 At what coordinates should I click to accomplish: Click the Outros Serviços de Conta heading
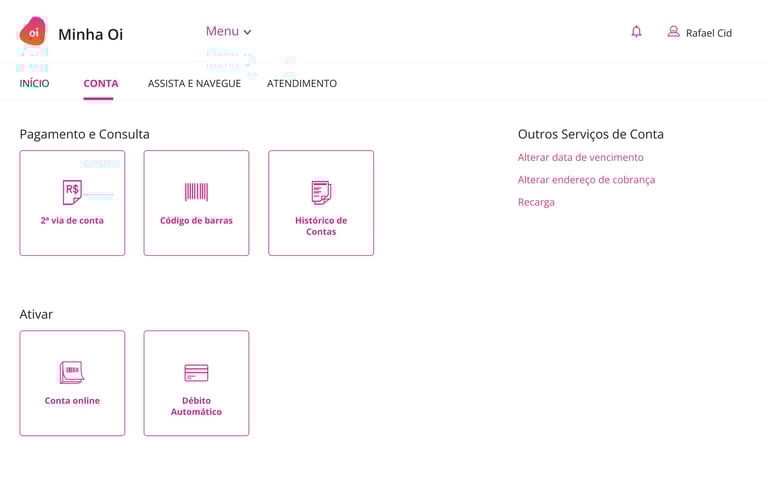pos(591,134)
